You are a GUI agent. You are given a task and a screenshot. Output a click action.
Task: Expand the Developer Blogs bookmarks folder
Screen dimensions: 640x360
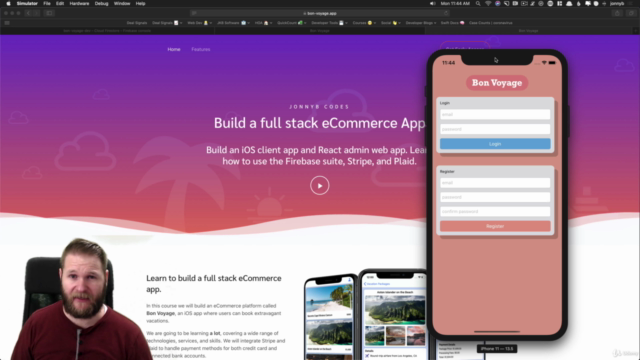tap(420, 23)
